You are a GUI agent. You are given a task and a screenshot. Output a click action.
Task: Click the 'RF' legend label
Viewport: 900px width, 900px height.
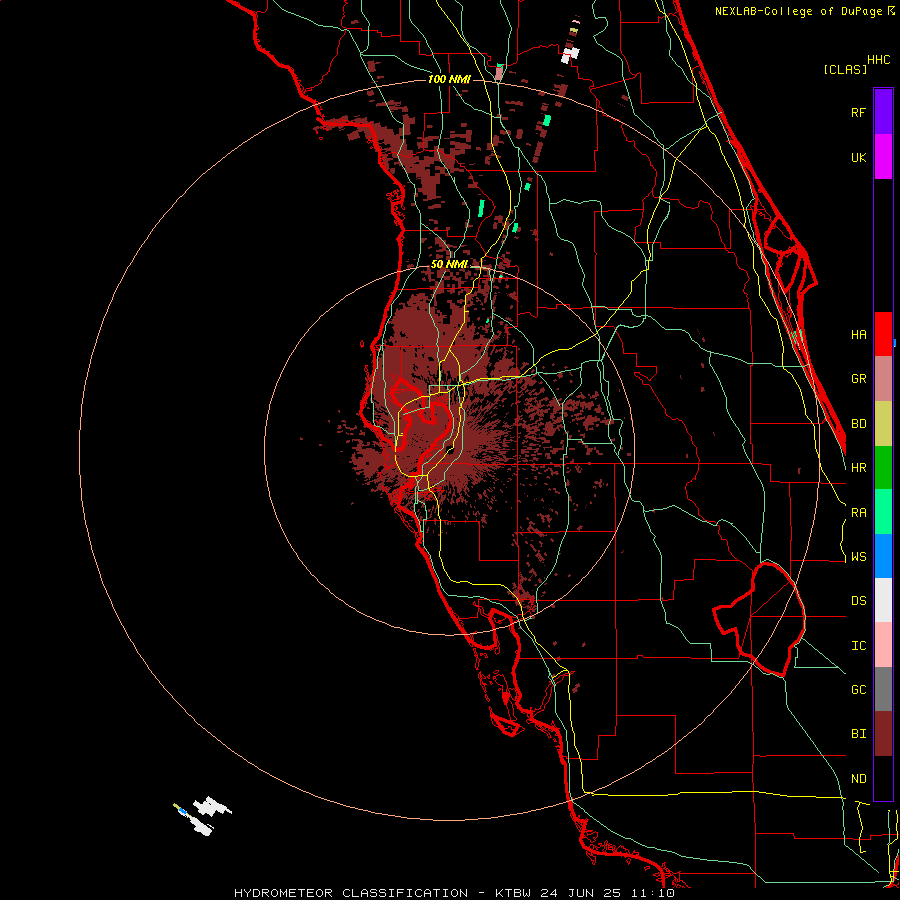859,112
